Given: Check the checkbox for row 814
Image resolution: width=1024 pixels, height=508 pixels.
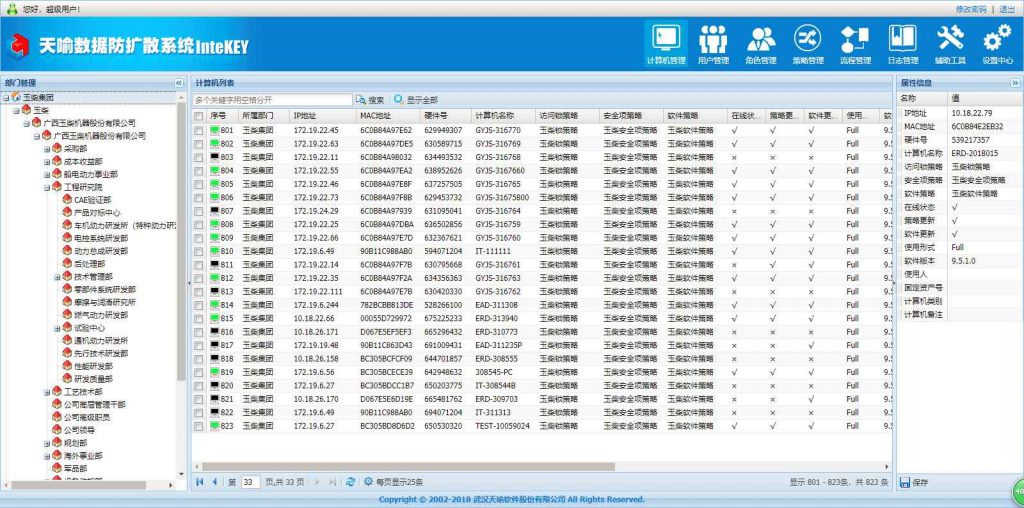Looking at the screenshot, I should pos(199,305).
